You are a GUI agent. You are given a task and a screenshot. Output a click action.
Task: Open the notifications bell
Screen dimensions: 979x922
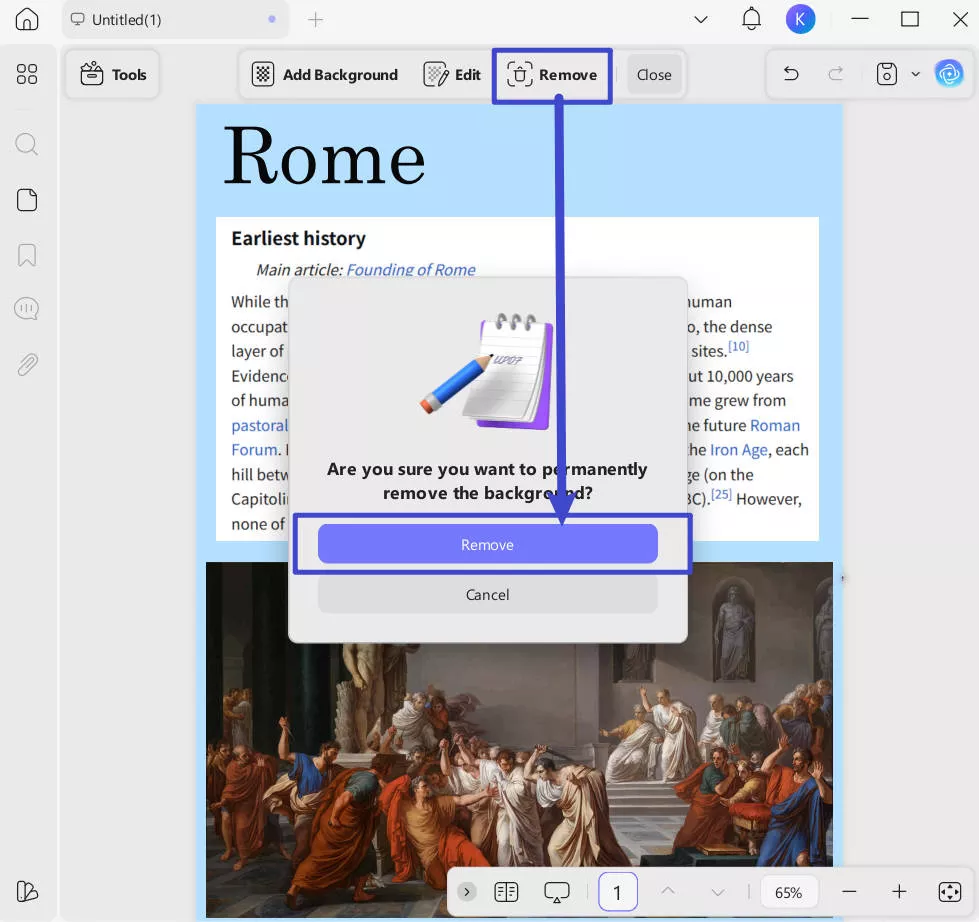click(751, 19)
